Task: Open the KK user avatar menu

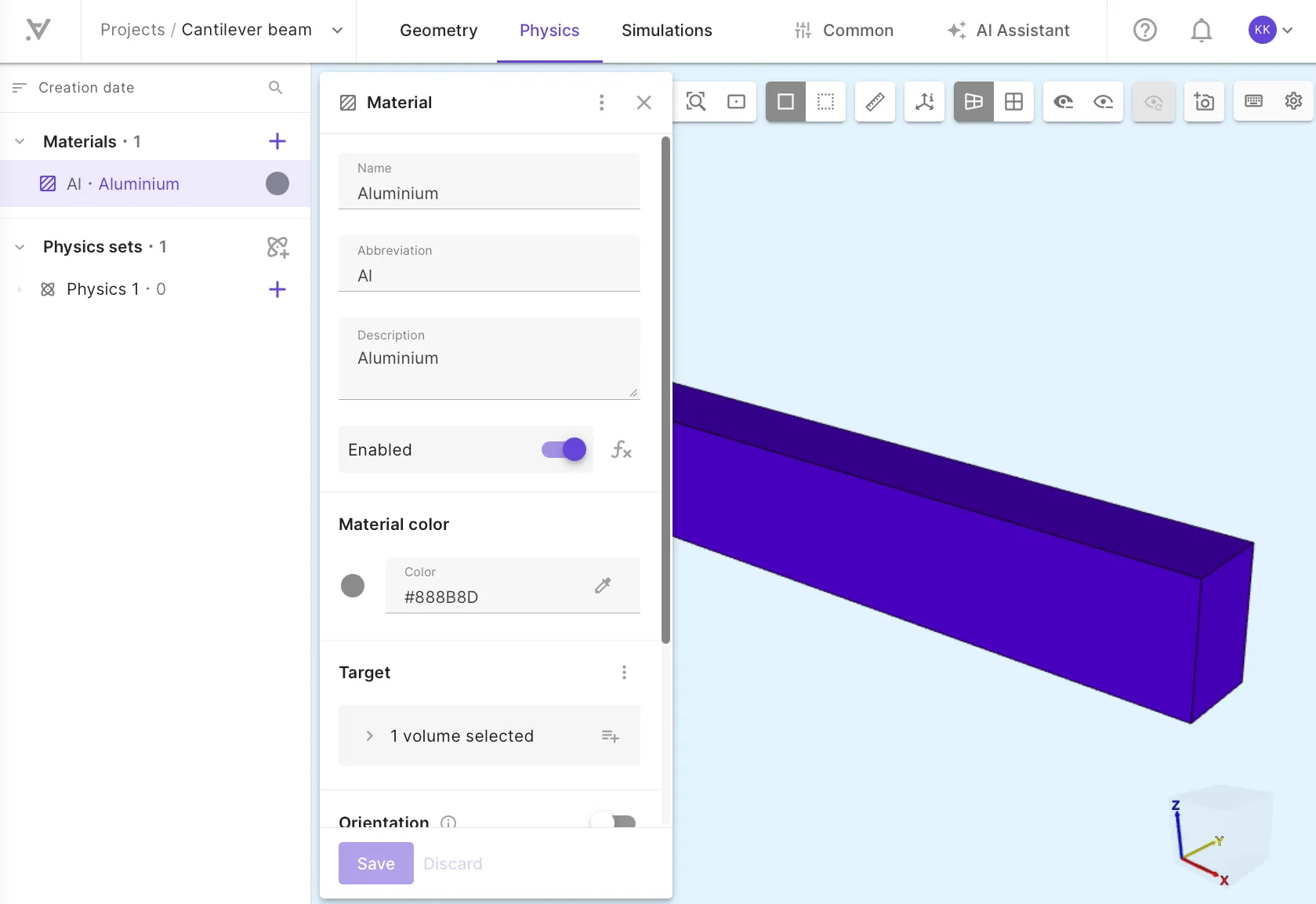Action: pos(1262,30)
